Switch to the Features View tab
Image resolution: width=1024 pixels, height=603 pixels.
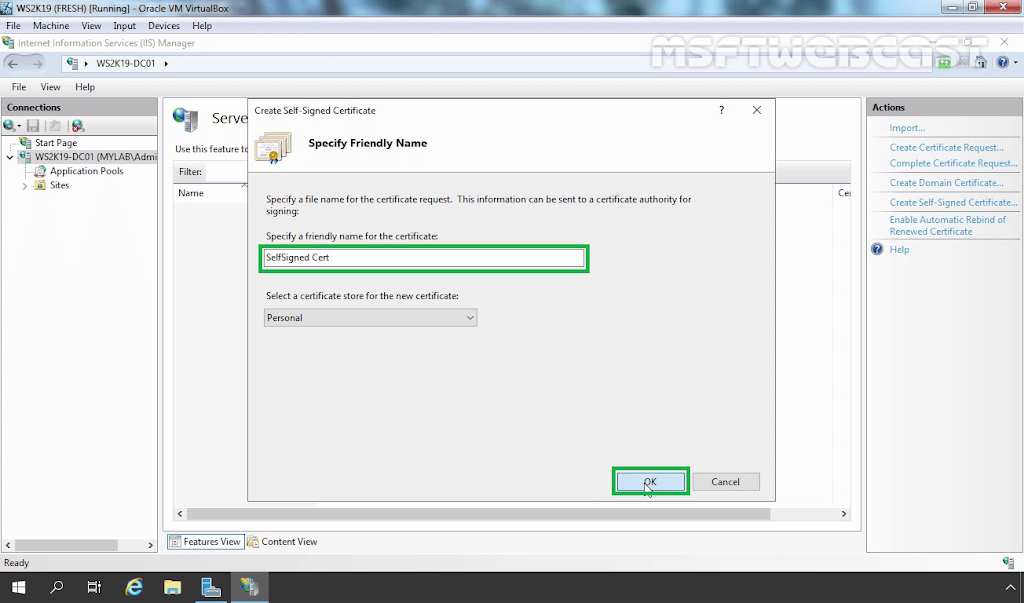pos(206,542)
